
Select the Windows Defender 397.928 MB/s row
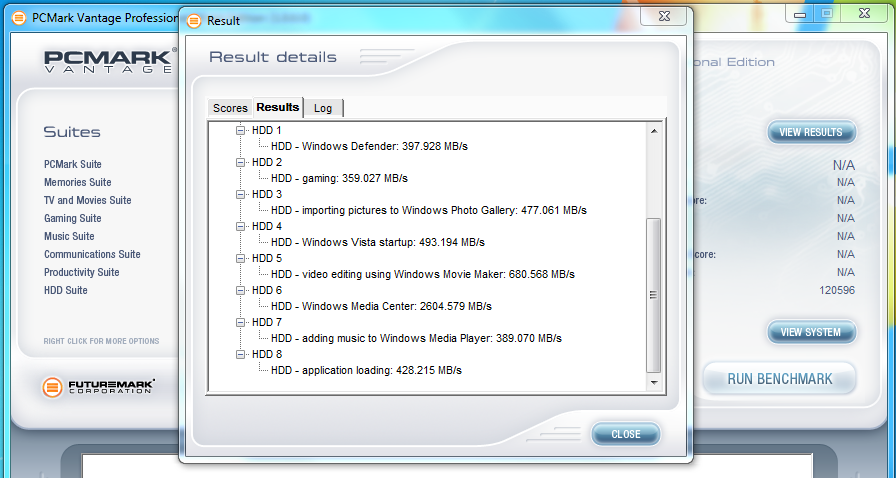click(x=369, y=146)
